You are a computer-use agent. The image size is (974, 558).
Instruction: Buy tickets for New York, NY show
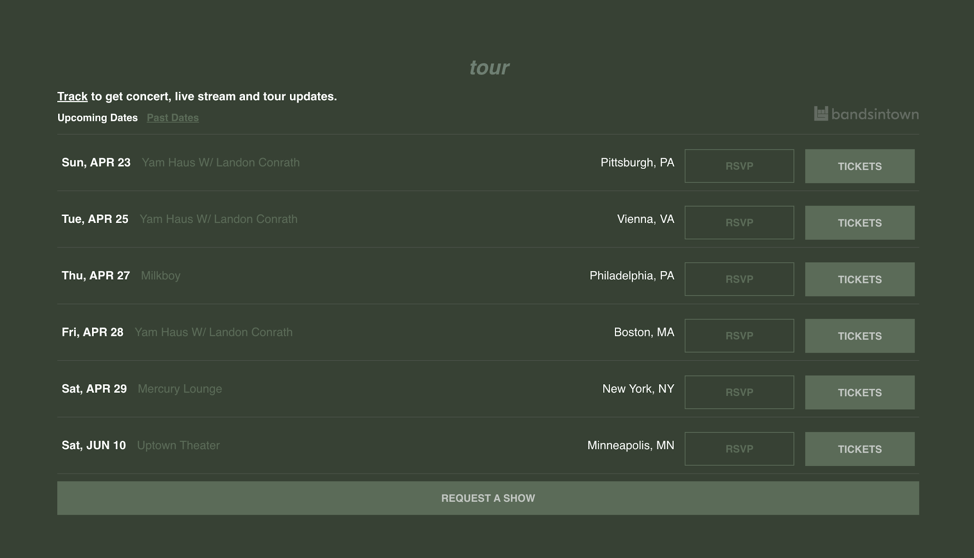[x=859, y=392]
